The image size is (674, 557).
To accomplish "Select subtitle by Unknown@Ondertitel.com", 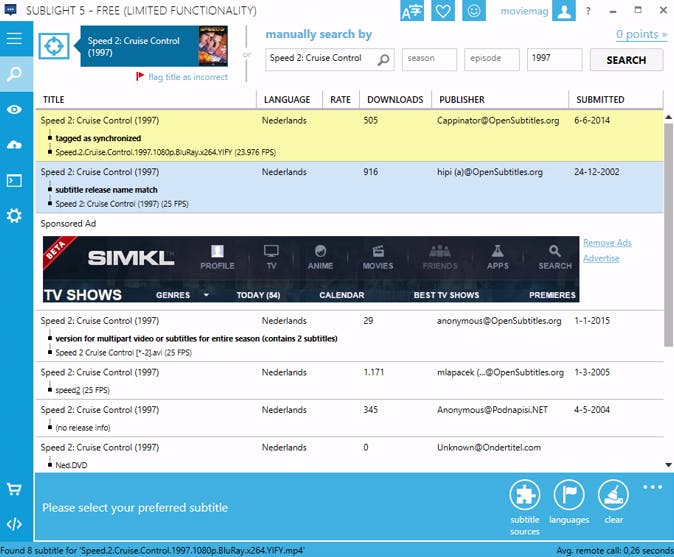I will [x=349, y=456].
